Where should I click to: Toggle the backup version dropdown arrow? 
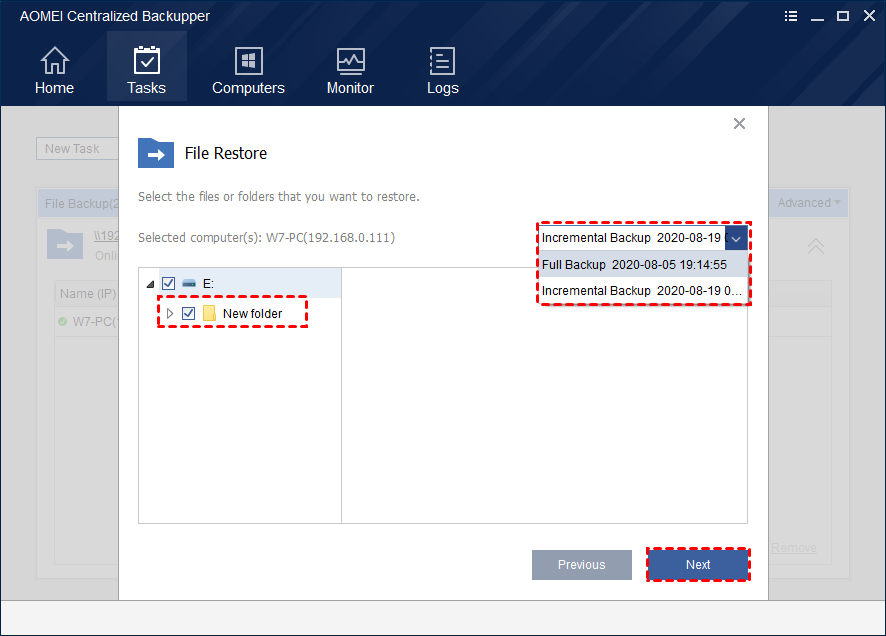click(736, 238)
